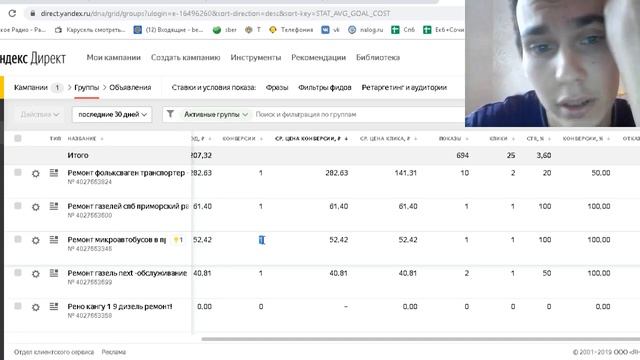Click type icon of Ремонт микроавтобусов row

coord(54,240)
